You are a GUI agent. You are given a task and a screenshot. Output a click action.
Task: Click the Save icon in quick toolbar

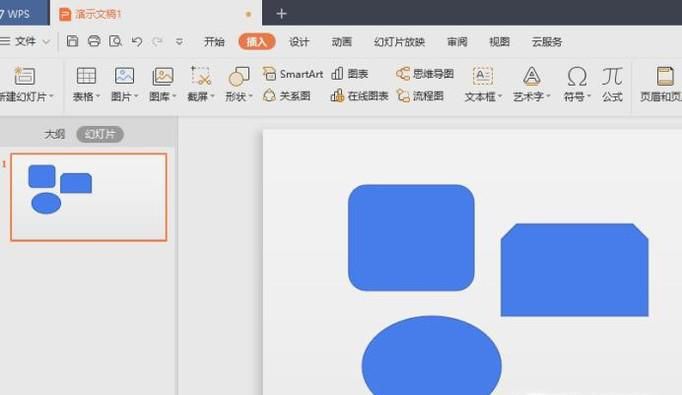coord(72,41)
